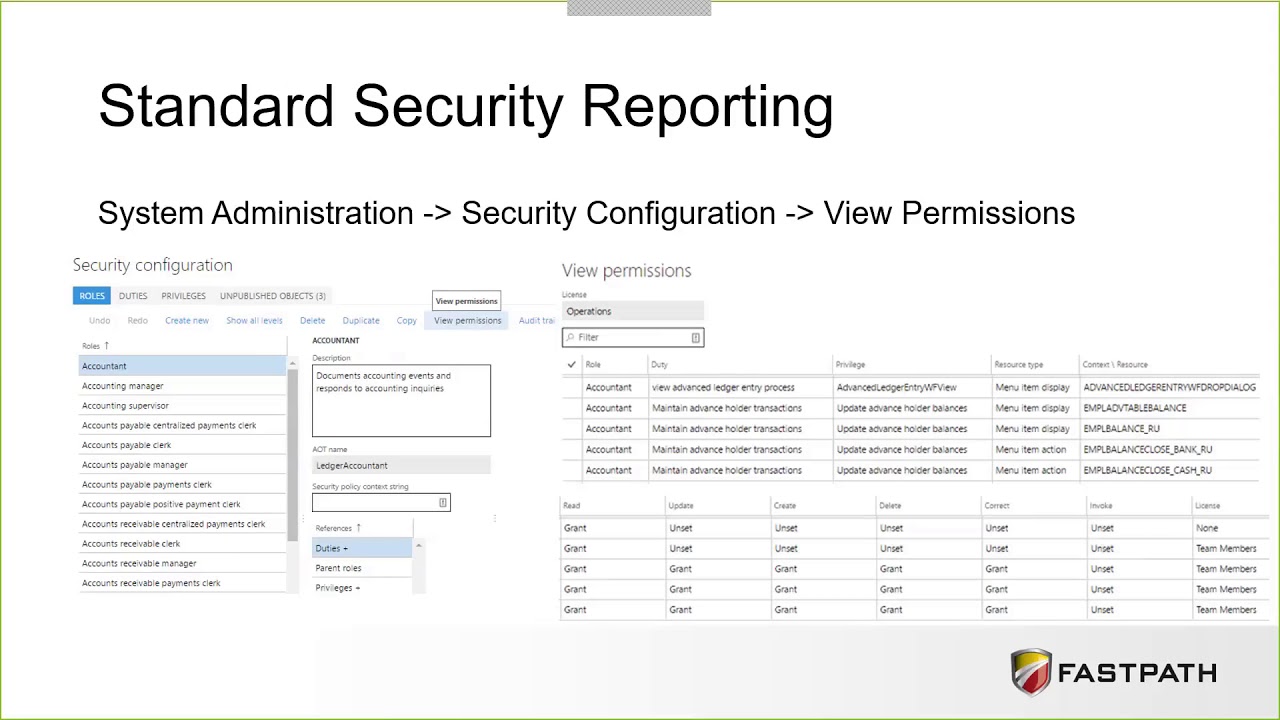Click the magnifier icon in Filter box
The width and height of the screenshot is (1280, 720).
click(571, 338)
